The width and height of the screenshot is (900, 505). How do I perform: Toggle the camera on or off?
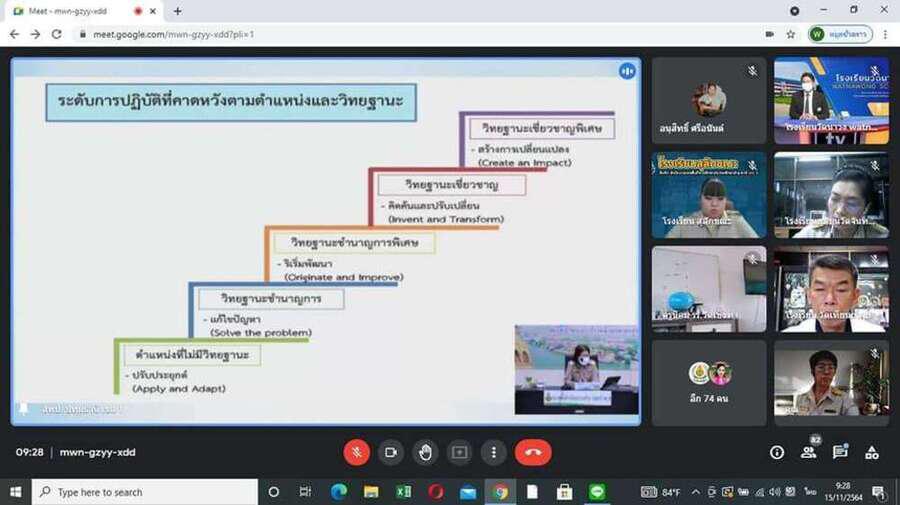pyautogui.click(x=391, y=452)
